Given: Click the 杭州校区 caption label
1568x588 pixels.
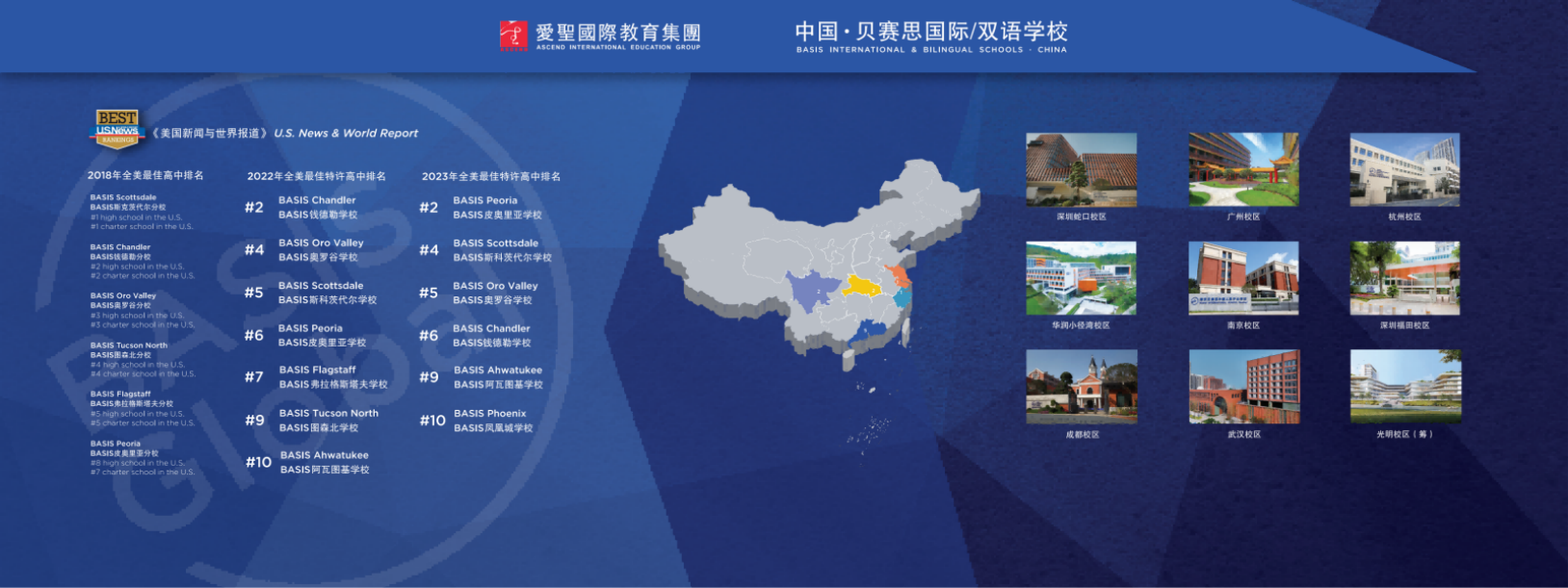Looking at the screenshot, I should 1405,217.
